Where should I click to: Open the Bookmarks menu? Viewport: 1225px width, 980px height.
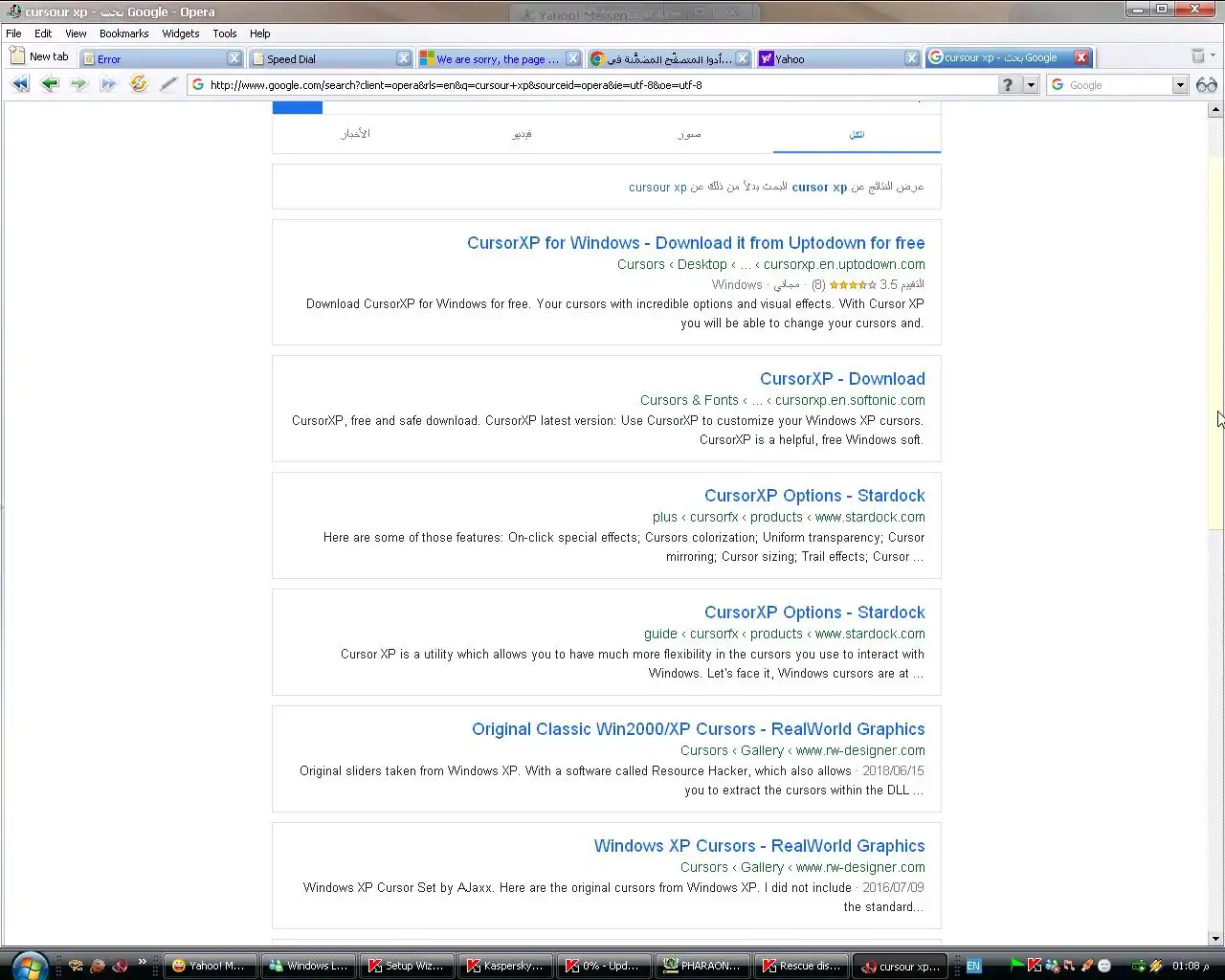pos(124,33)
